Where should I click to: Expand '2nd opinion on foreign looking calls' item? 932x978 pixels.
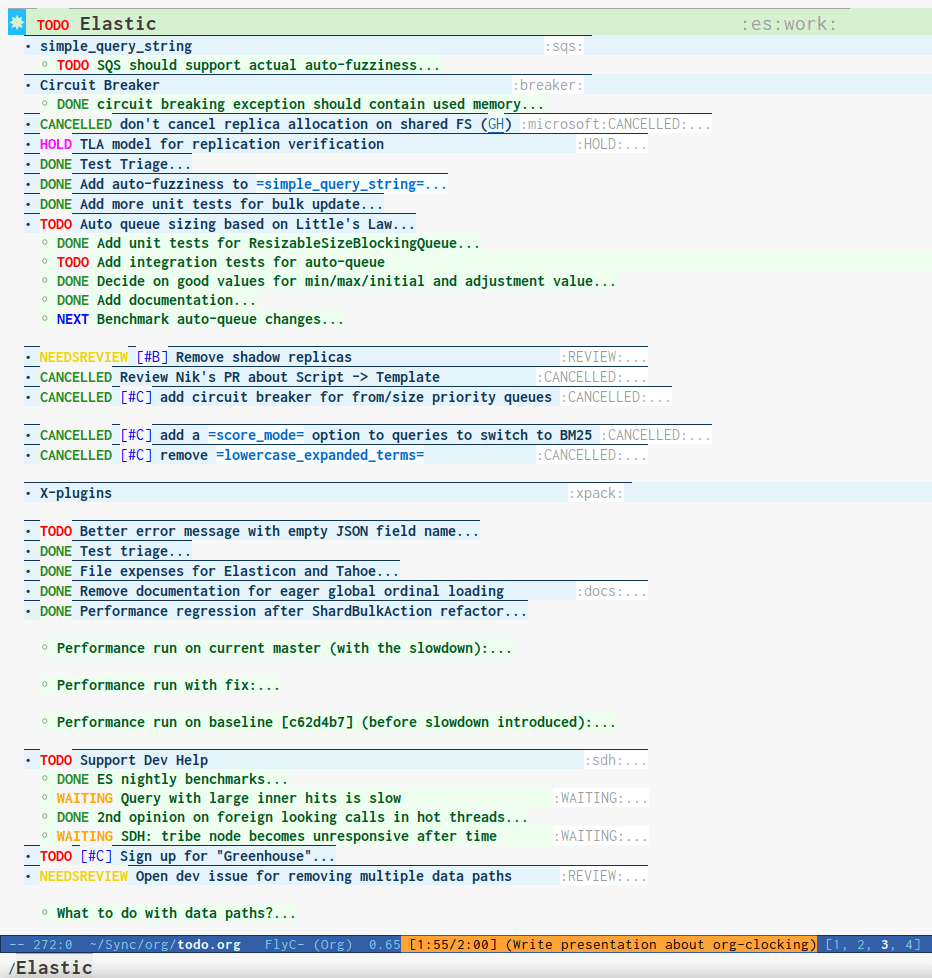pos(312,817)
